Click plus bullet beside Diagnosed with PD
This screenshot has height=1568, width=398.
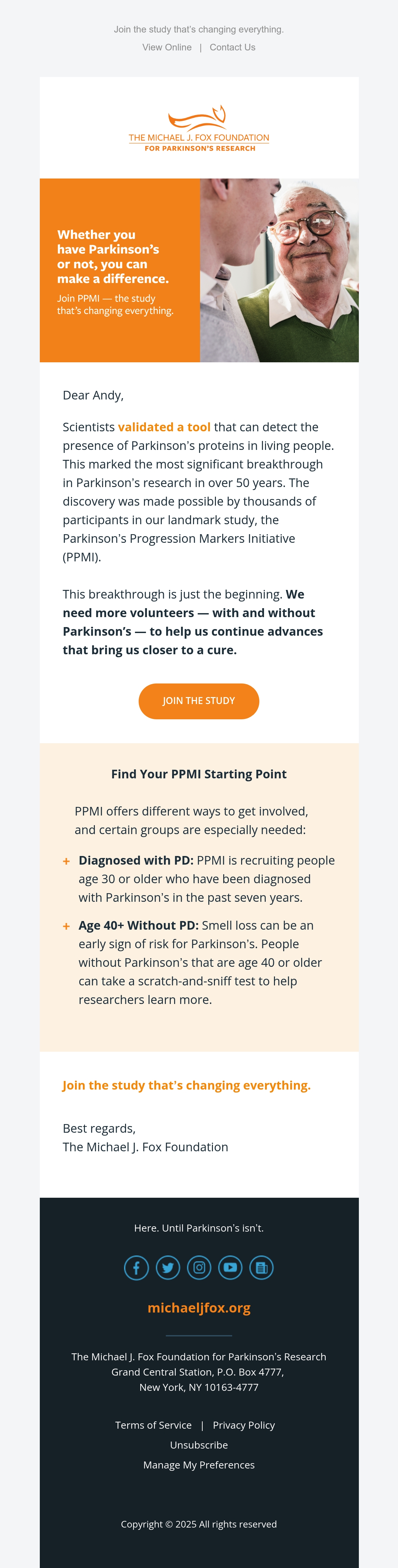66,861
